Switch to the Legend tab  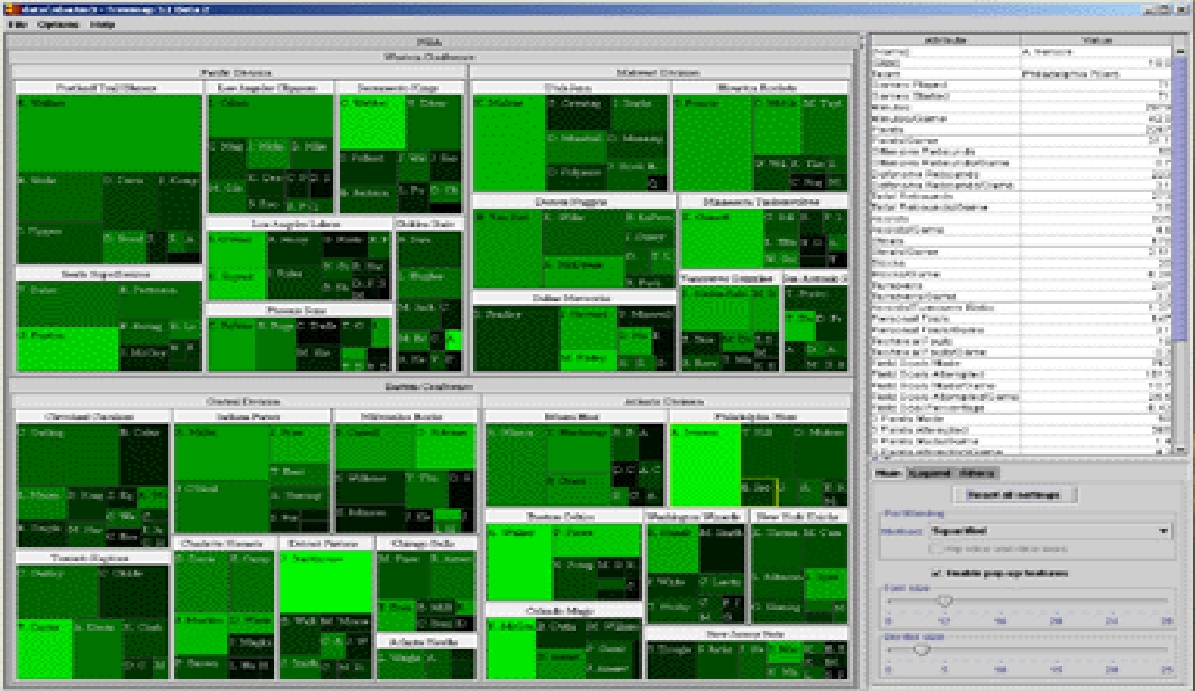click(930, 473)
